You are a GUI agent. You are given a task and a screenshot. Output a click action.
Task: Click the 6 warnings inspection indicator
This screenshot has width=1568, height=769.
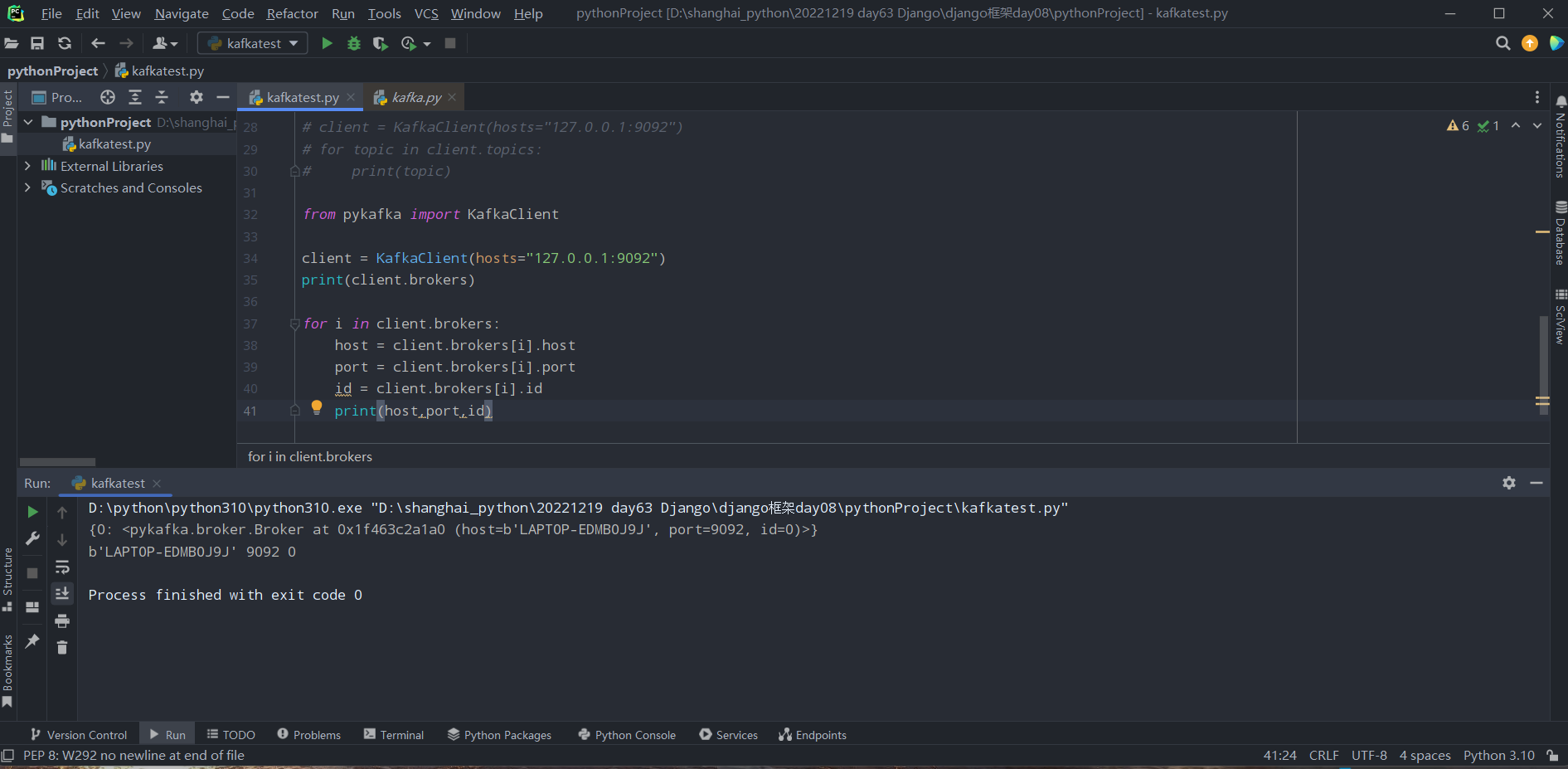[x=1458, y=126]
